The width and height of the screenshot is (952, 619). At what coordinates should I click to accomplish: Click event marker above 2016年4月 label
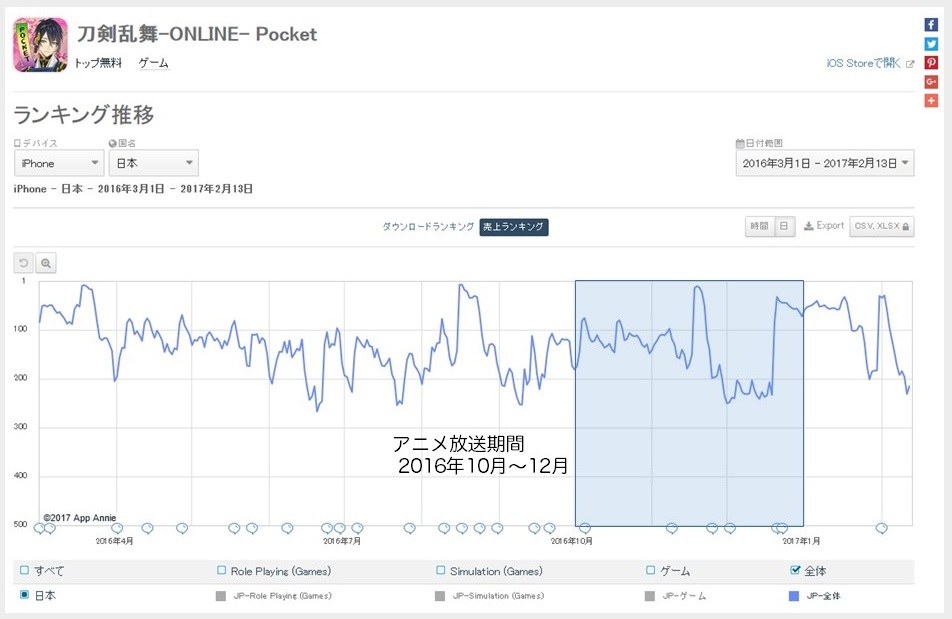pyautogui.click(x=117, y=529)
